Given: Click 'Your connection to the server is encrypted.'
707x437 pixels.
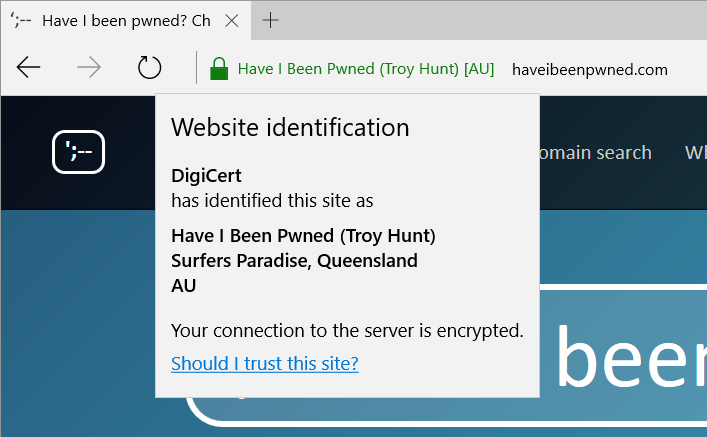Looking at the screenshot, I should coord(347,331).
